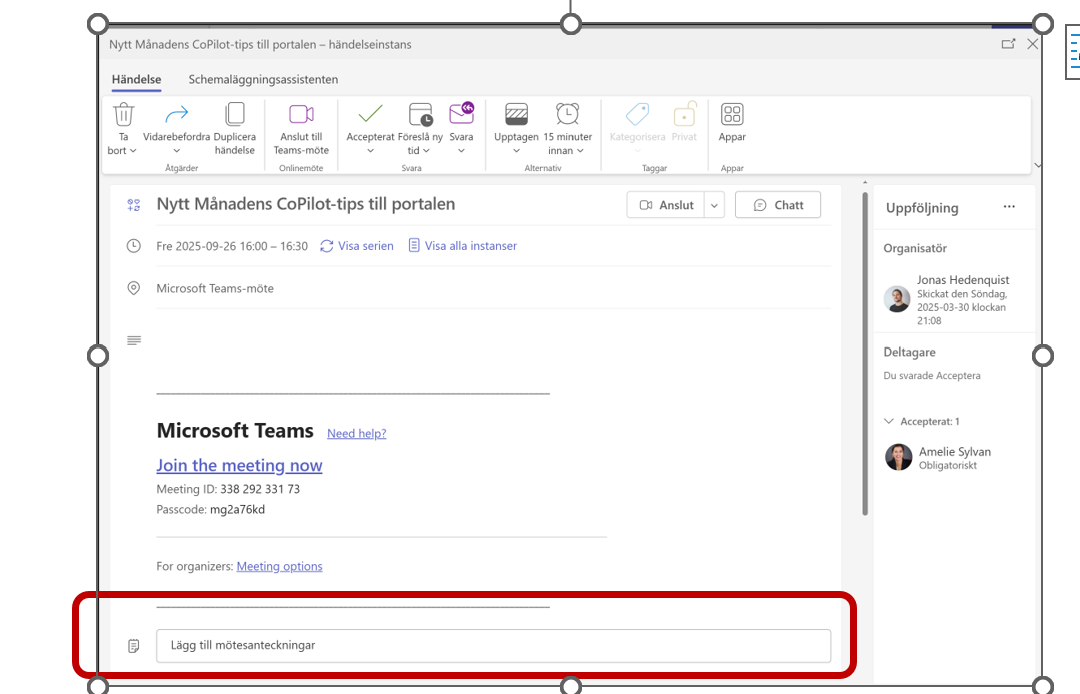Expand the Vidarebefordra dropdown chevron
Image resolution: width=1080 pixels, height=694 pixels.
[x=176, y=151]
